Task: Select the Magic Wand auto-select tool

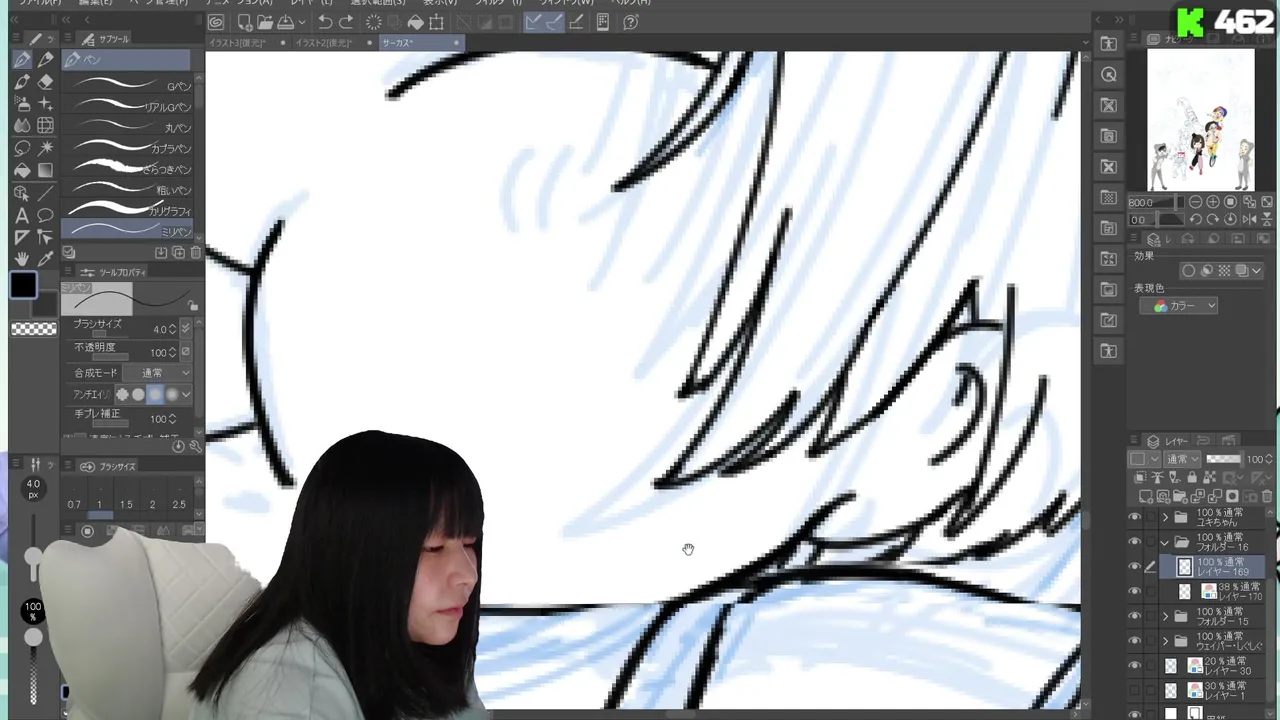Action: [45, 148]
